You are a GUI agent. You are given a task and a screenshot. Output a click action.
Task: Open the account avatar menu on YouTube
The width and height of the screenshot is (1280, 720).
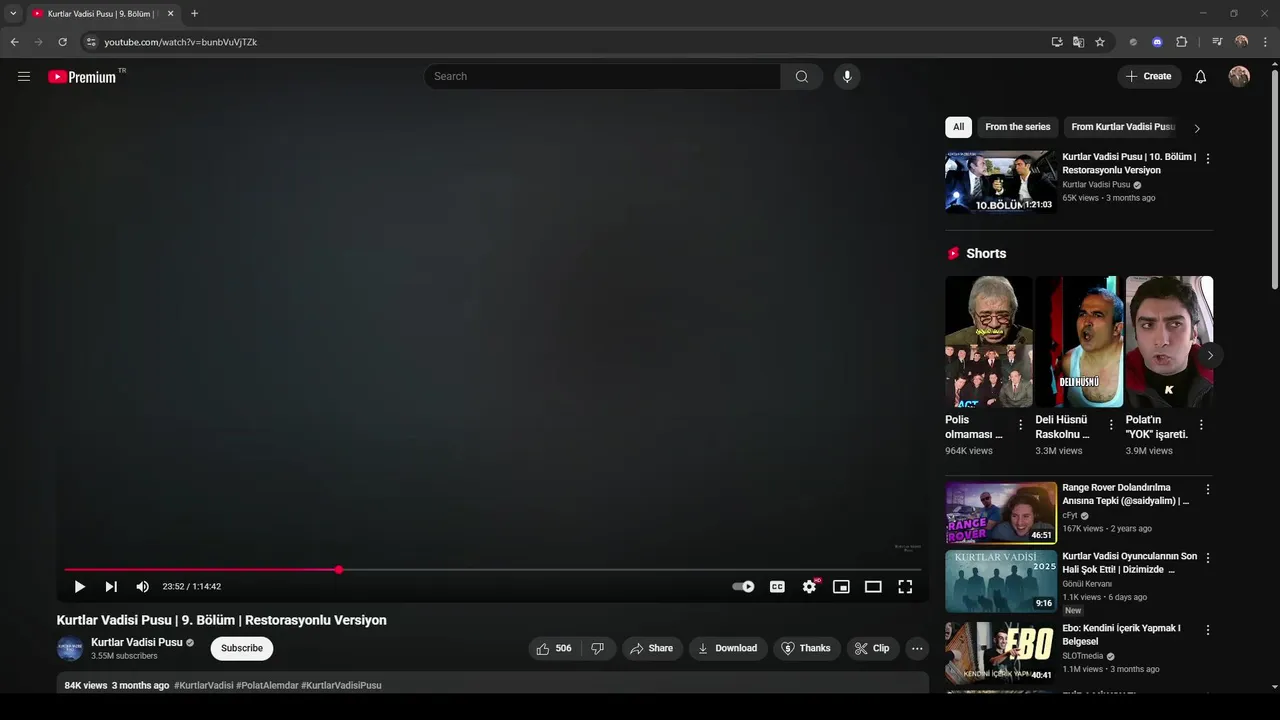point(1239,77)
